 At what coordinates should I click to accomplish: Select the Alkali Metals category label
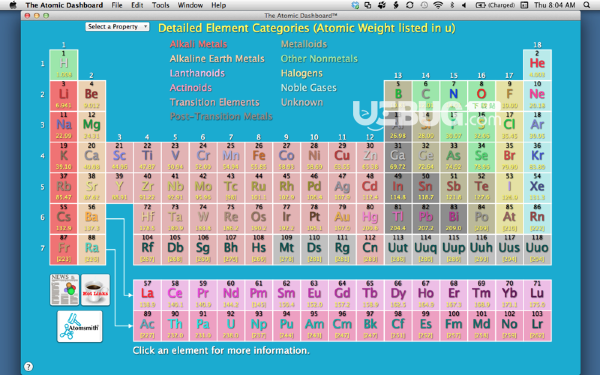tap(198, 44)
